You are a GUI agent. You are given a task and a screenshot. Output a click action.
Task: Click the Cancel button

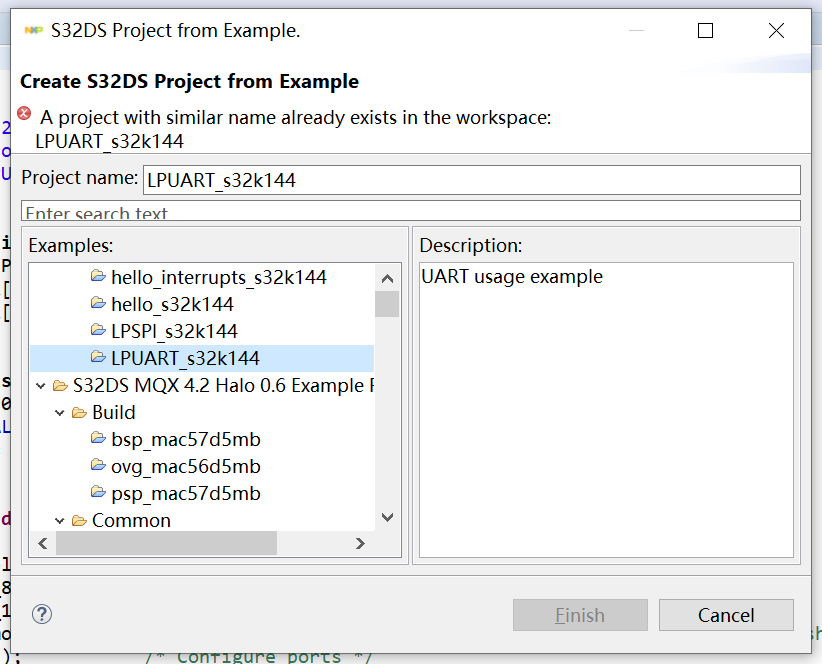(x=726, y=615)
